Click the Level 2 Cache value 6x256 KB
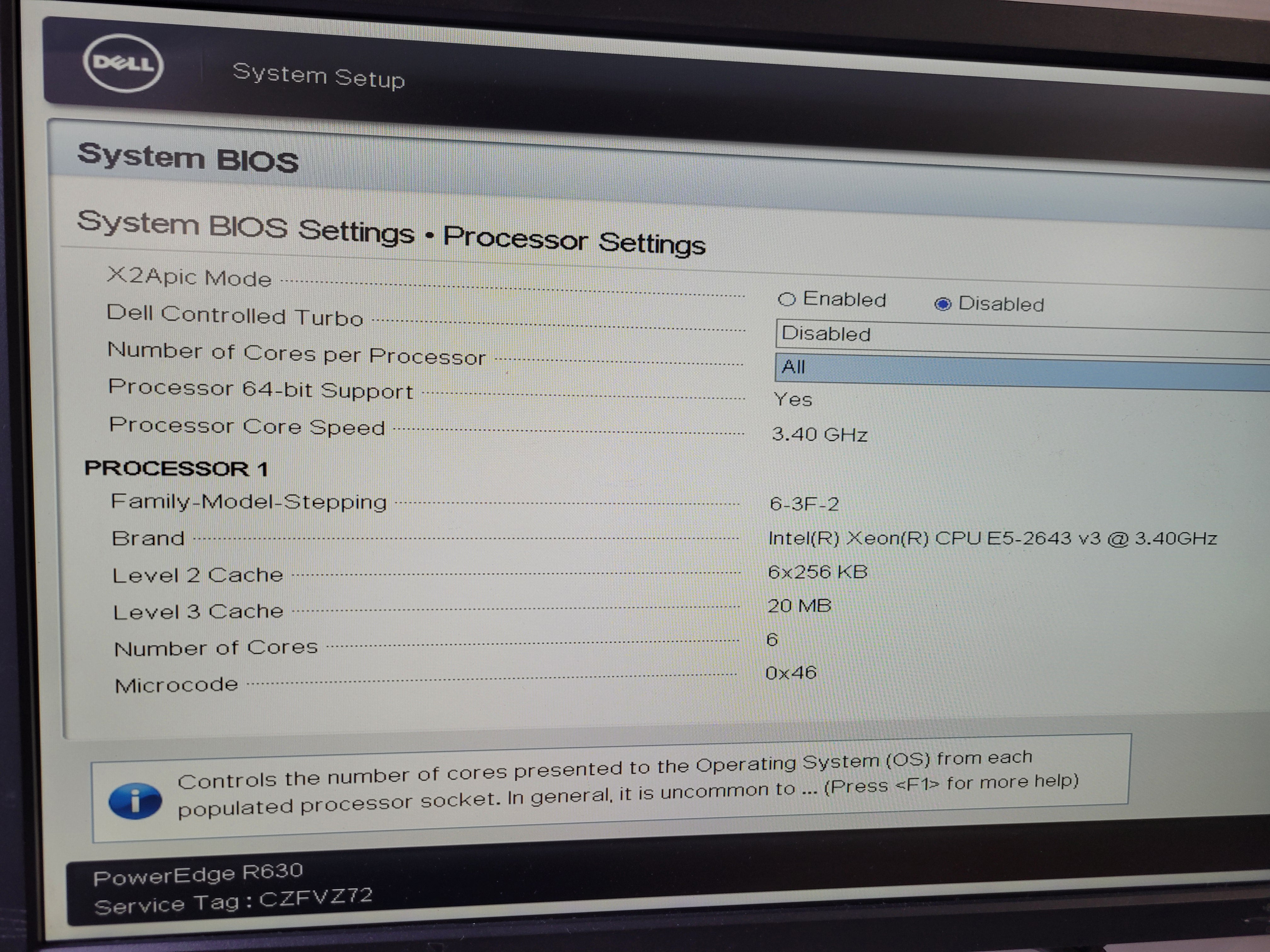Viewport: 1270px width, 952px height. tap(818, 571)
